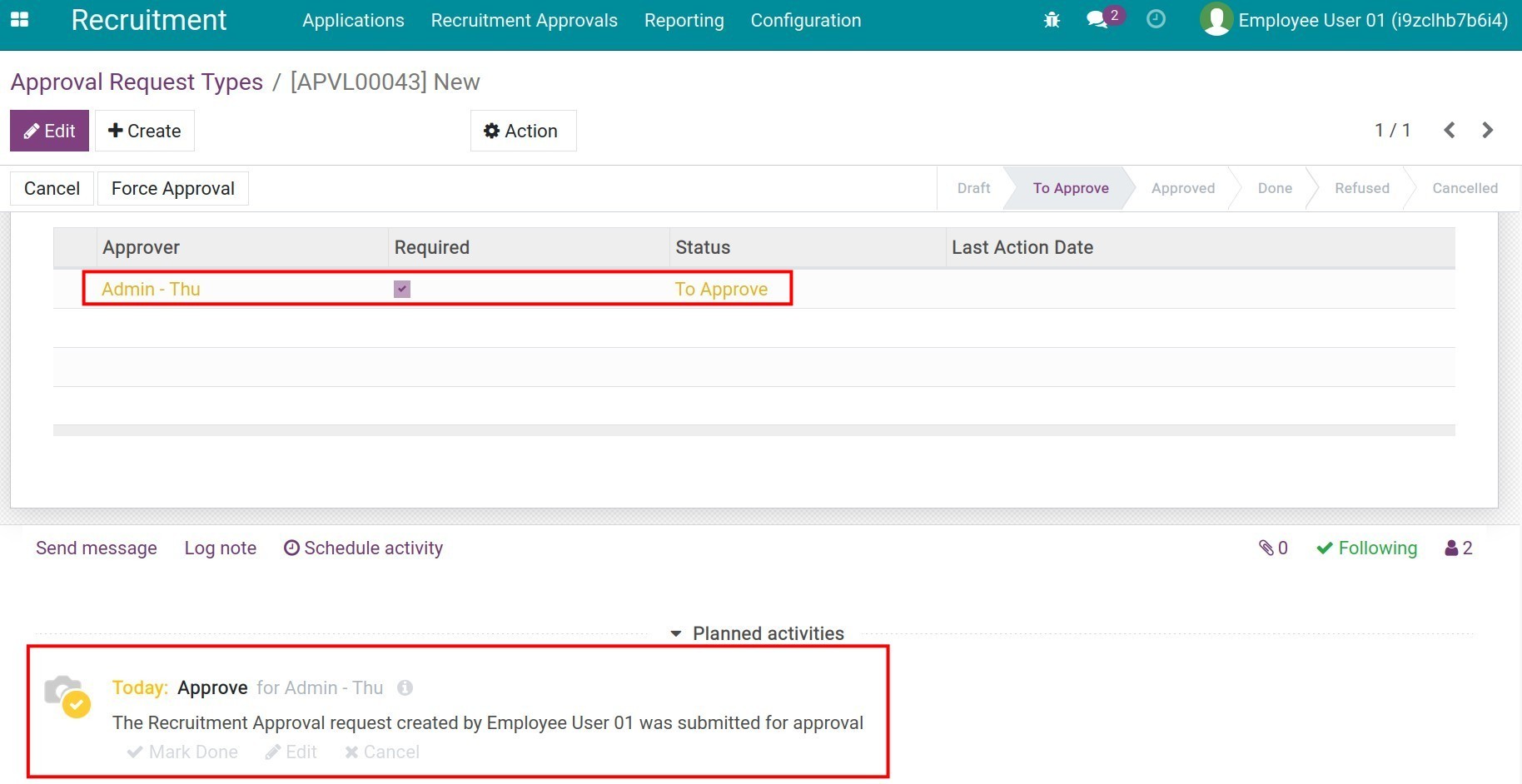The image size is (1522, 784).
Task: Open followers list via the people icon
Action: pyautogui.click(x=1454, y=548)
